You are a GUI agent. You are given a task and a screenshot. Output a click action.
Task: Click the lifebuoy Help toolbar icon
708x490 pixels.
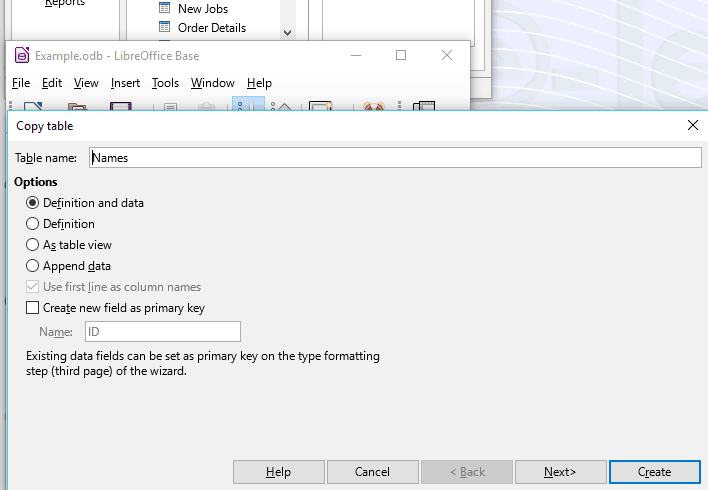[x=373, y=106]
